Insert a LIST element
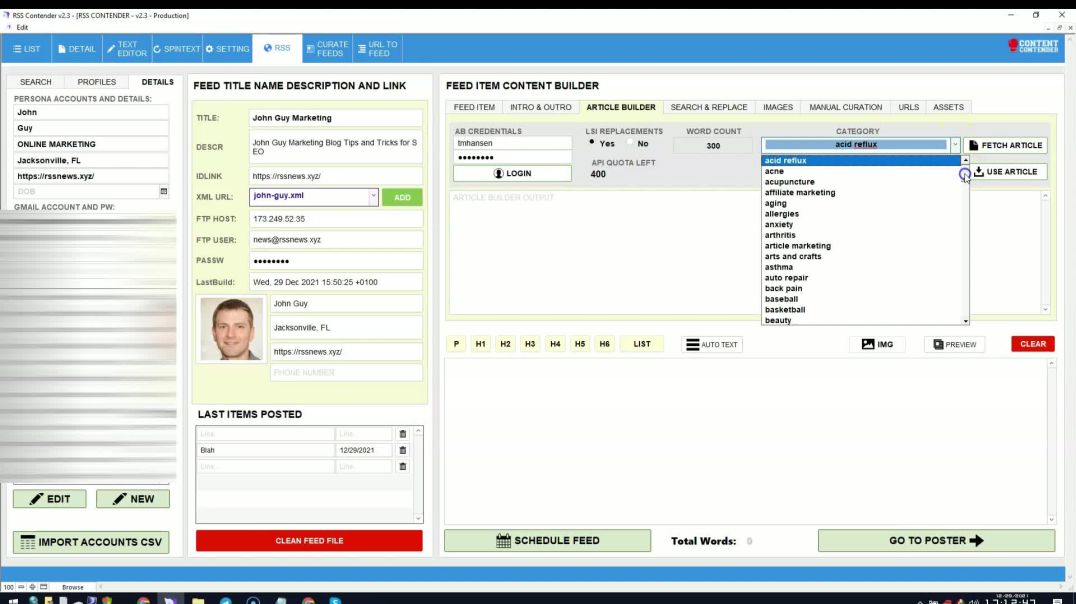 [x=642, y=344]
